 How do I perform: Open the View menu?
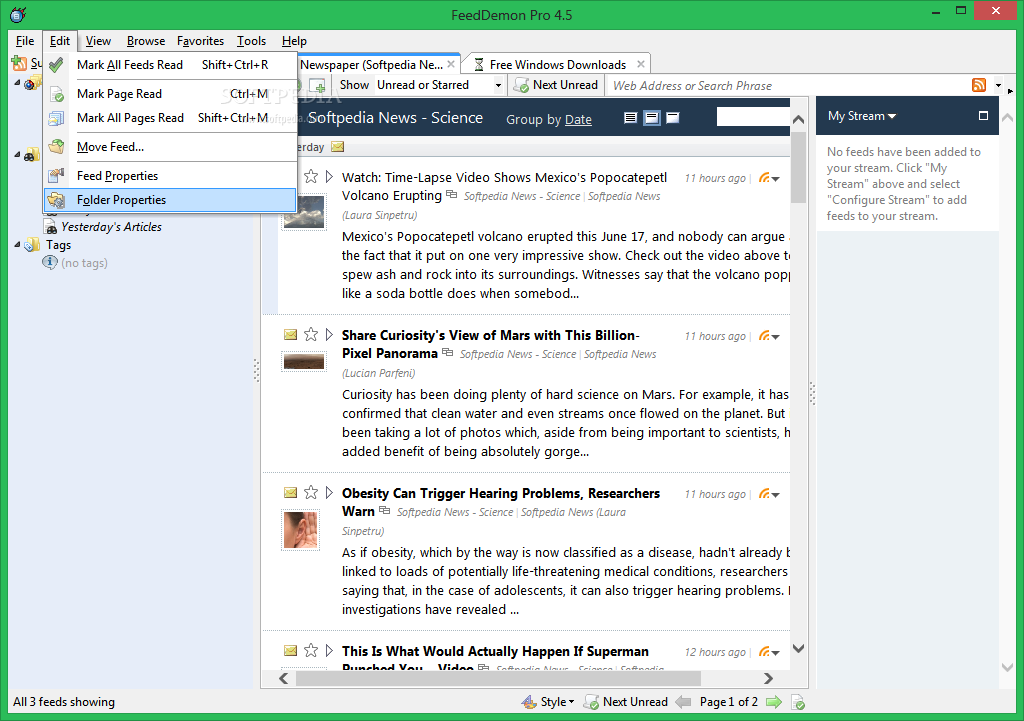tap(98, 40)
